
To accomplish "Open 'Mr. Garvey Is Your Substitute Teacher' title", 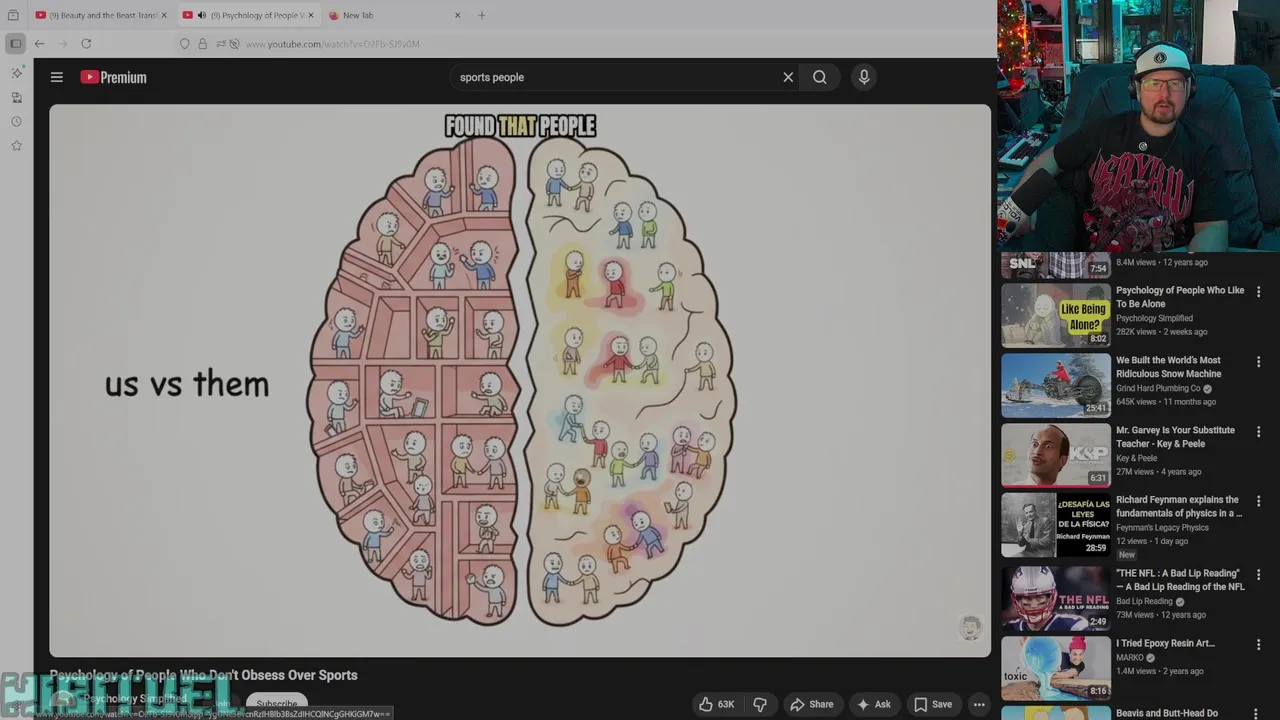I will tap(1176, 437).
